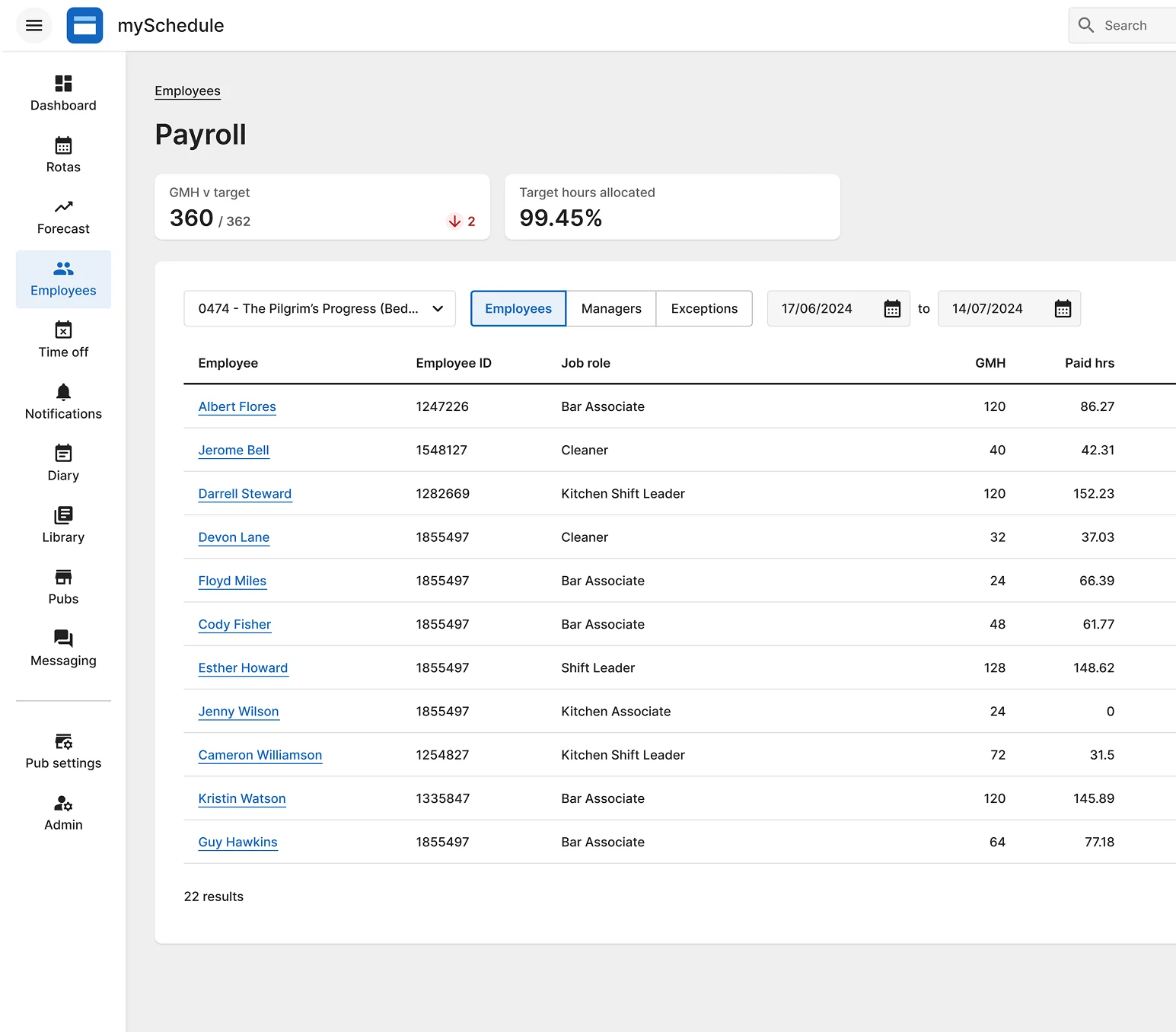Switch to the Employees tab
1176x1032 pixels.
[x=518, y=308]
